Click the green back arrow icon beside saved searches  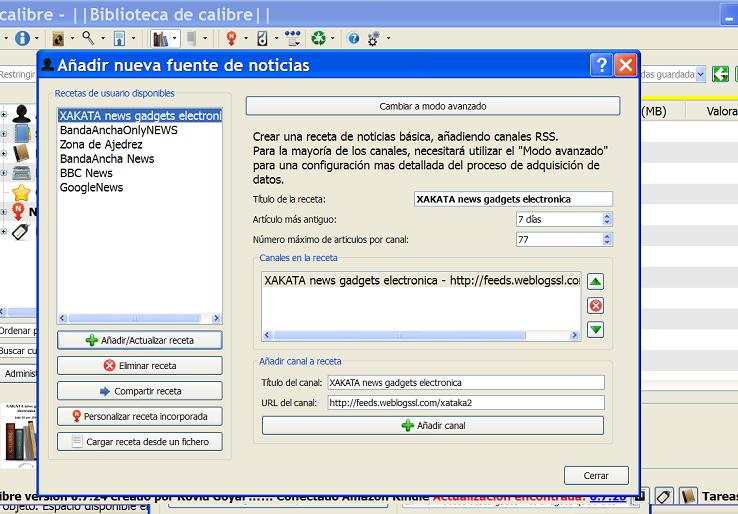(x=720, y=74)
